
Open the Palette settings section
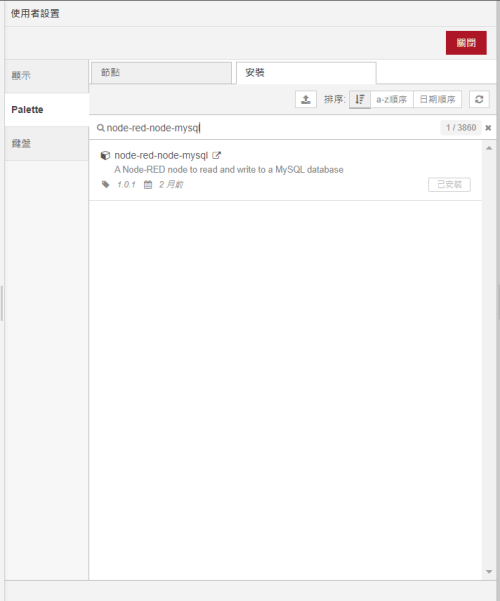47,110
